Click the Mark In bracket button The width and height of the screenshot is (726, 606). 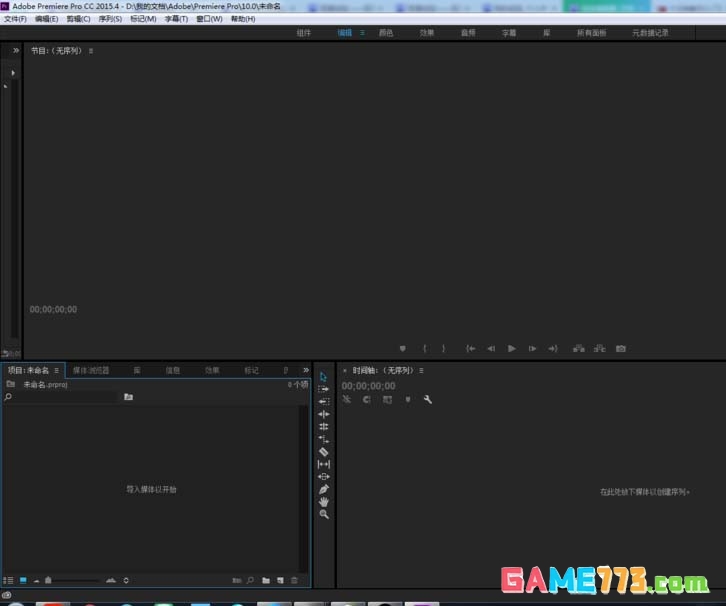point(425,348)
